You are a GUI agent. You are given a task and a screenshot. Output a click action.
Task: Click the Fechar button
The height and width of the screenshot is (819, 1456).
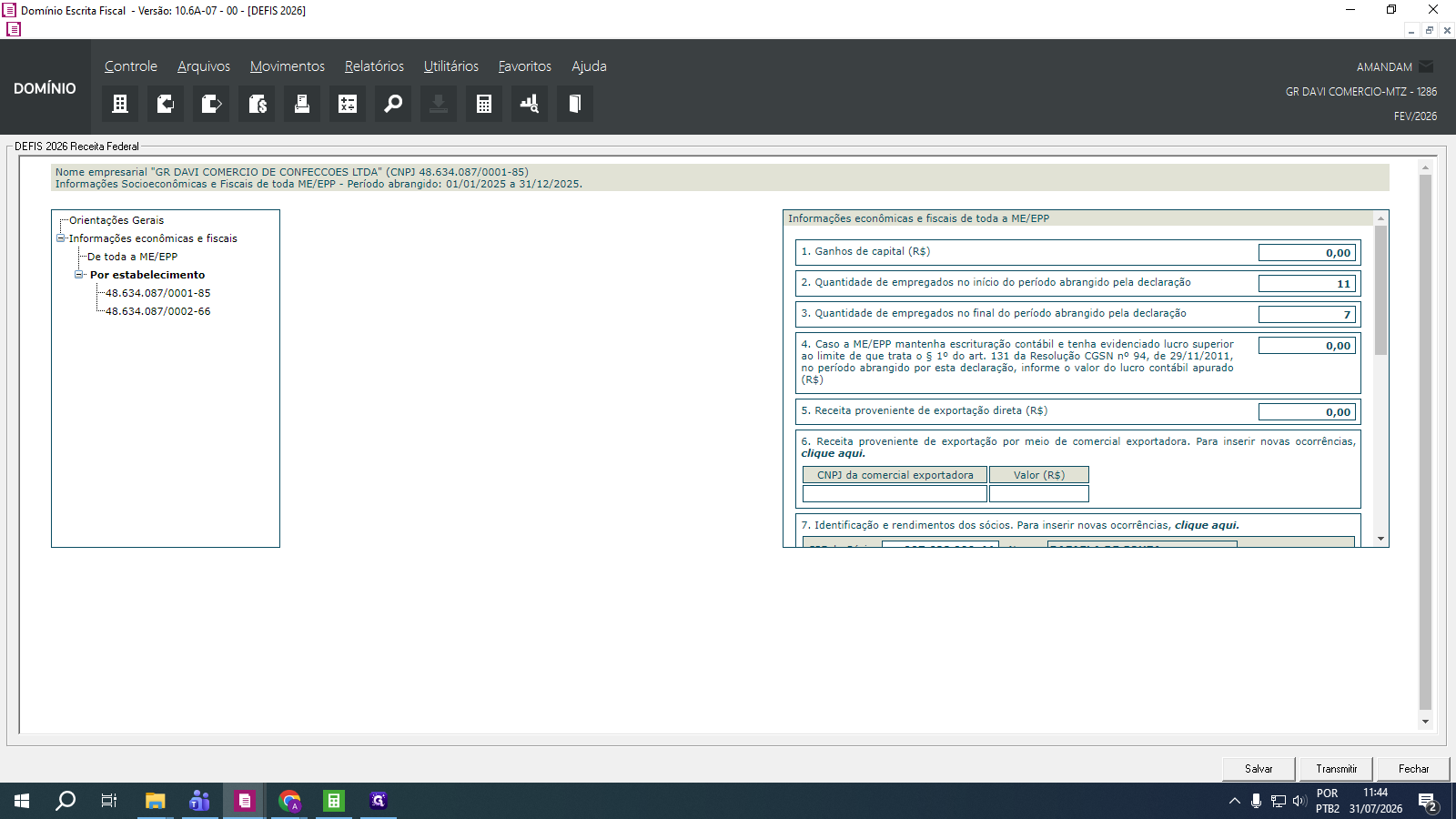(x=1413, y=769)
